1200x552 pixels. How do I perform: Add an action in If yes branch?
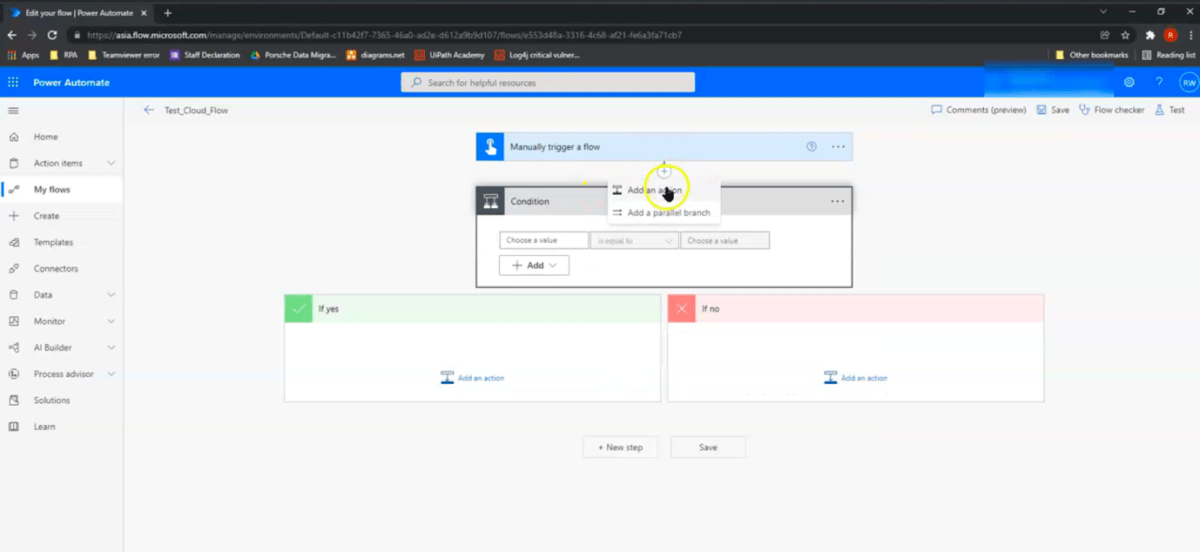pos(472,378)
